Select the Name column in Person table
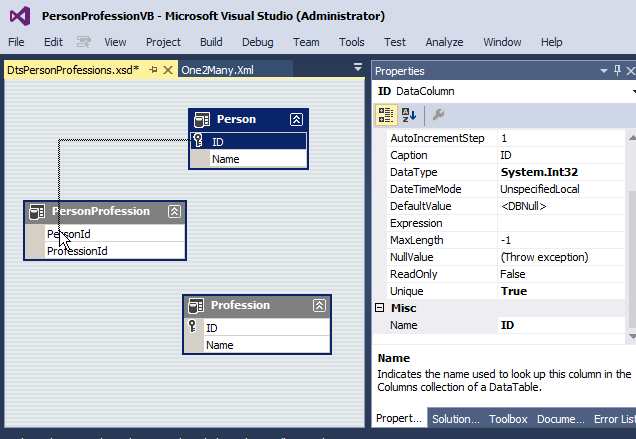 coord(248,159)
